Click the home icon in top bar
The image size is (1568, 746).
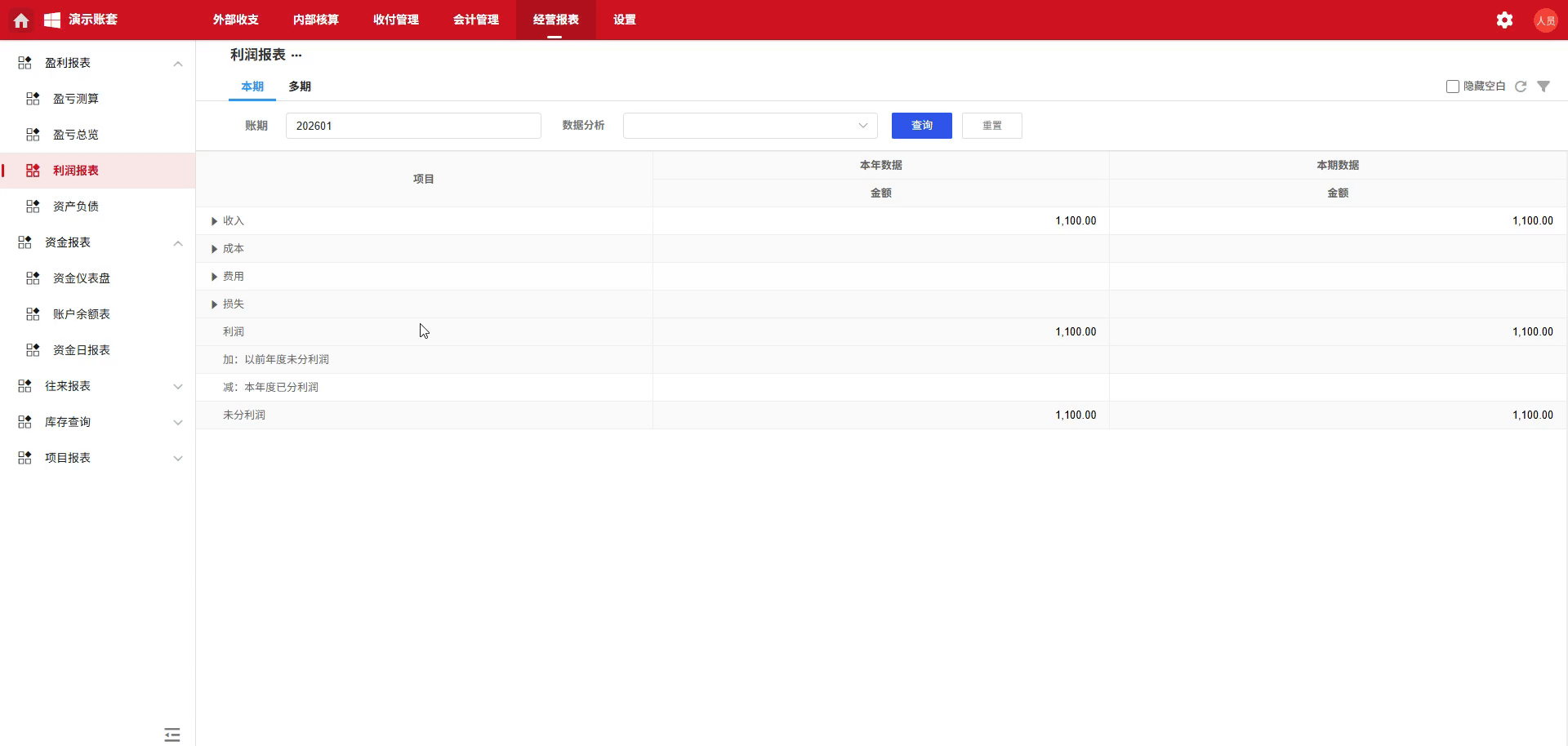point(21,20)
